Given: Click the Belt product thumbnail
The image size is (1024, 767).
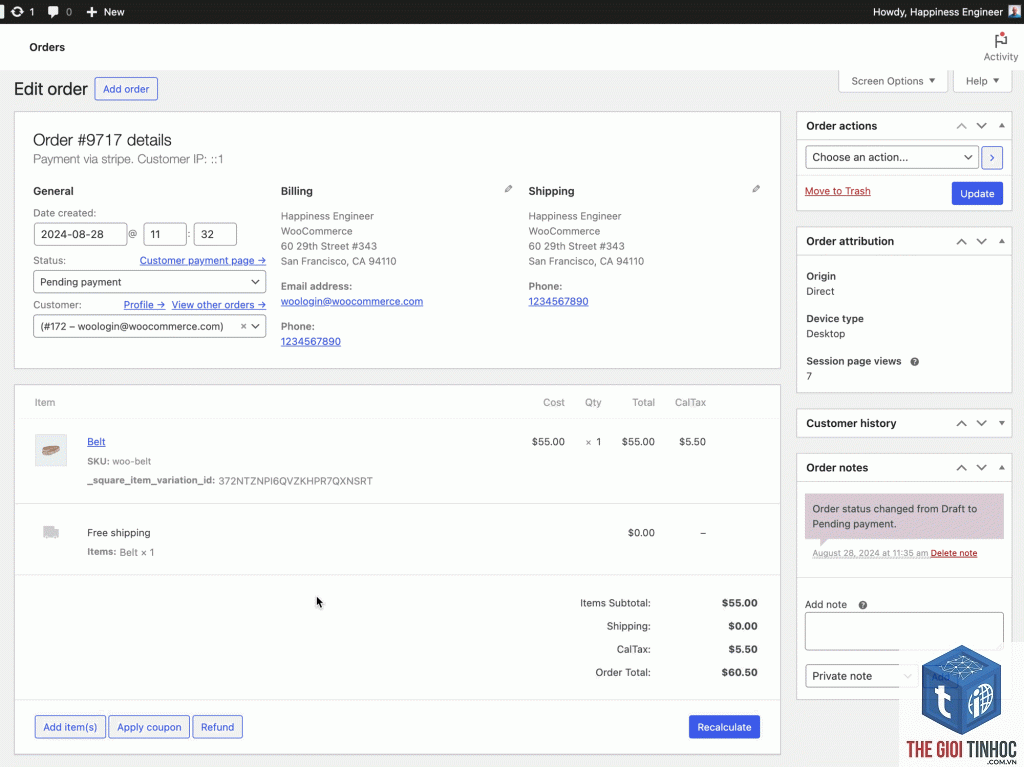Looking at the screenshot, I should click(51, 450).
